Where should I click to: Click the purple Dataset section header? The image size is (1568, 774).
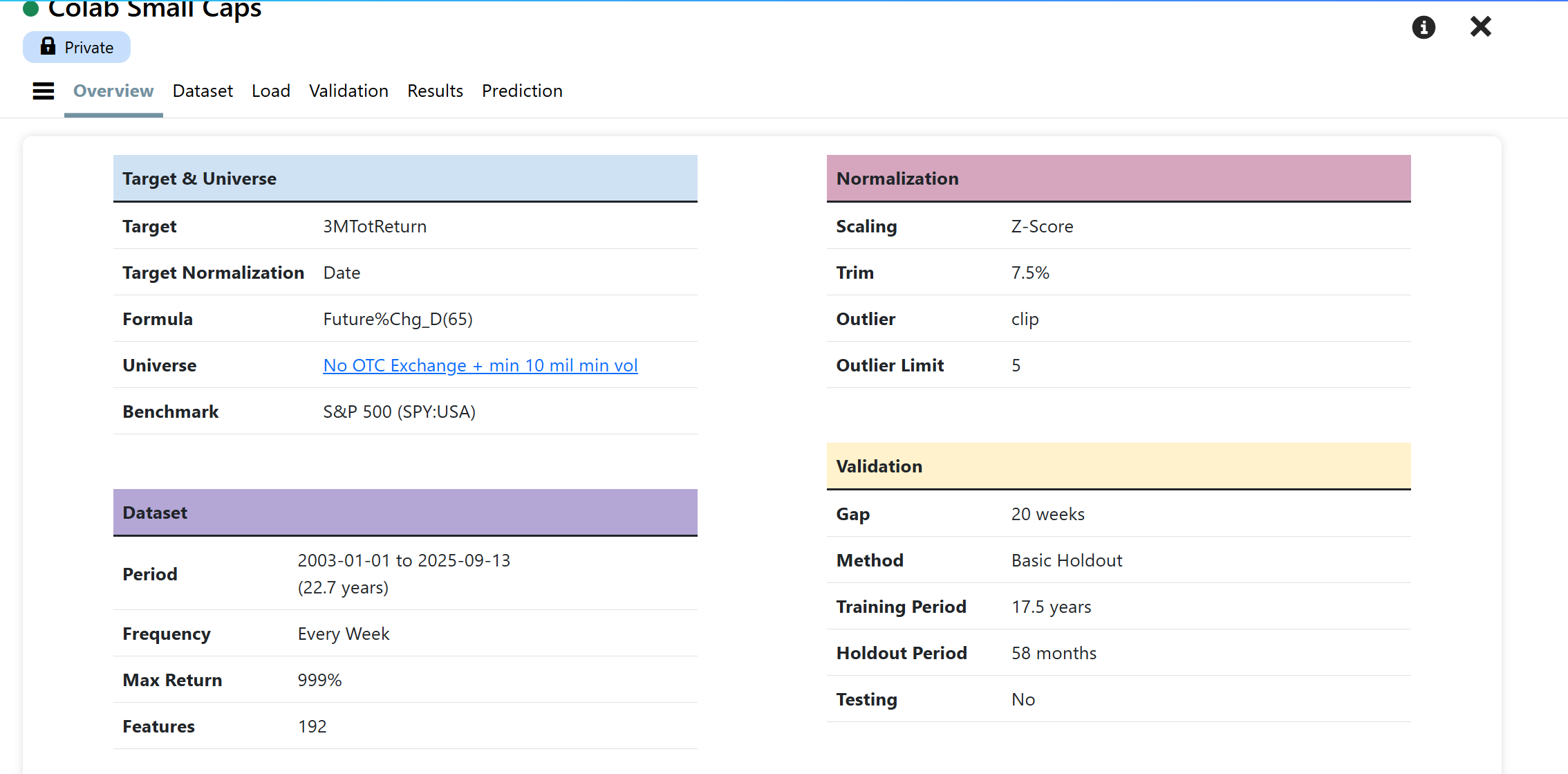(405, 513)
